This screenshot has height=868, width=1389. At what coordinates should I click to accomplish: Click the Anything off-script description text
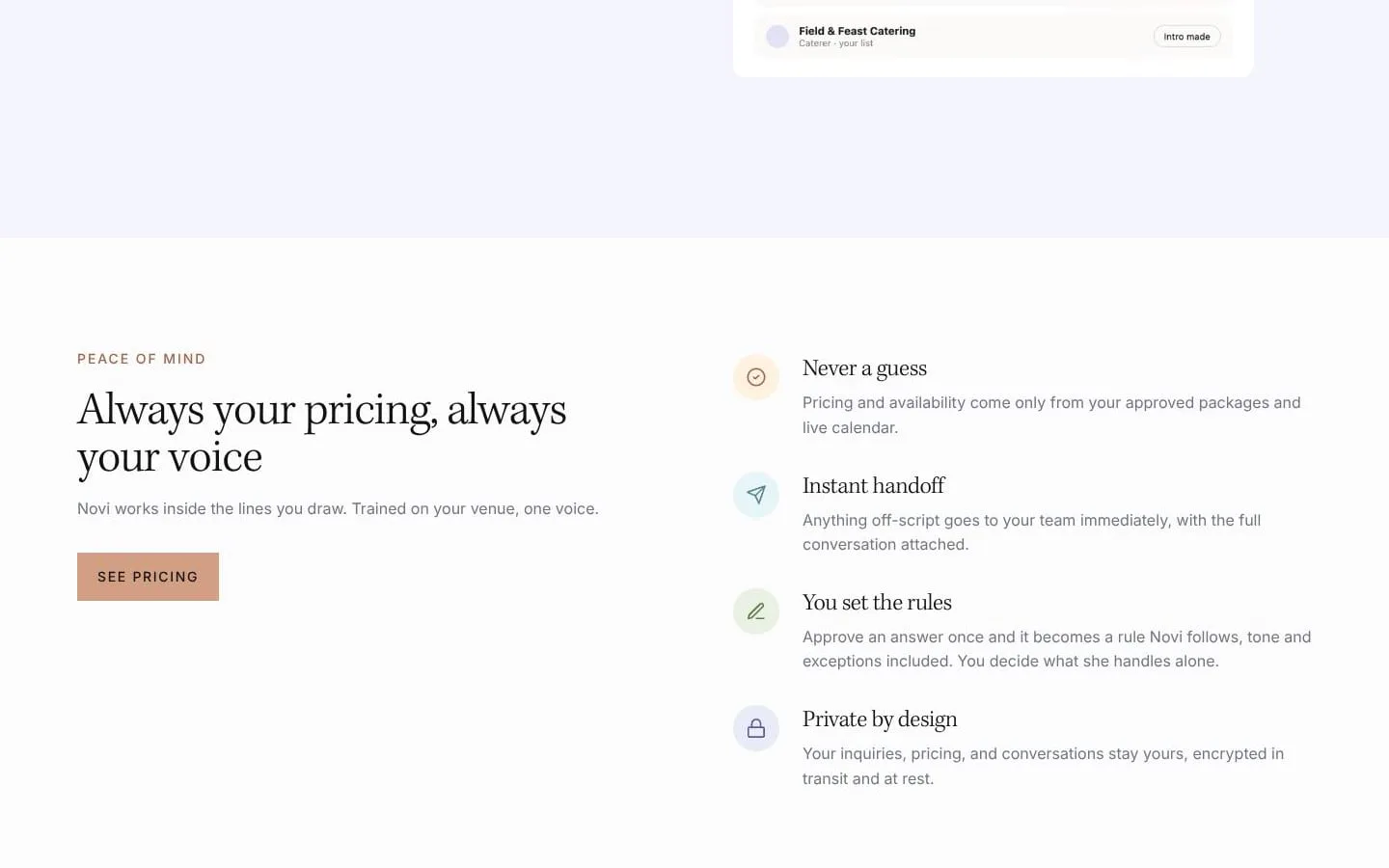(1031, 532)
